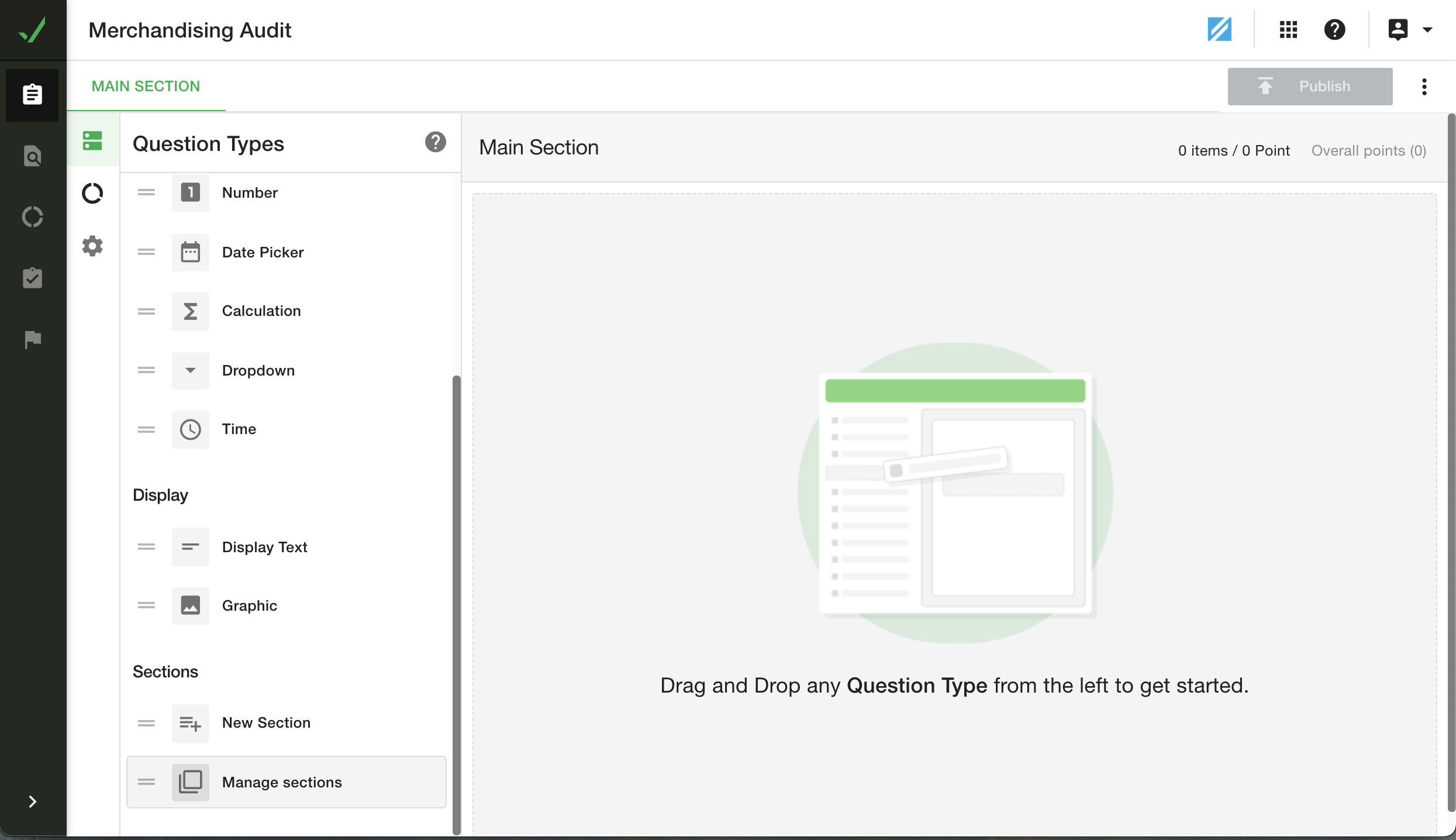Open the header help question mark

pos(1334,29)
